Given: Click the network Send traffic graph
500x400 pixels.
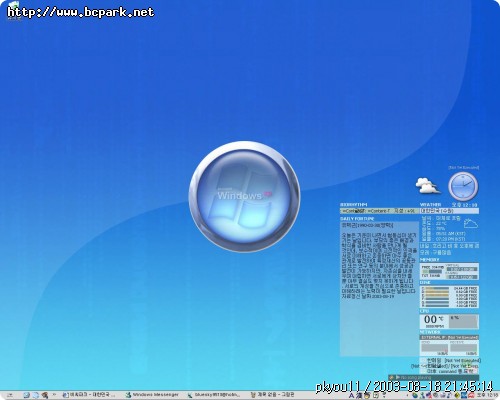Looking at the screenshot, I should (434, 348).
